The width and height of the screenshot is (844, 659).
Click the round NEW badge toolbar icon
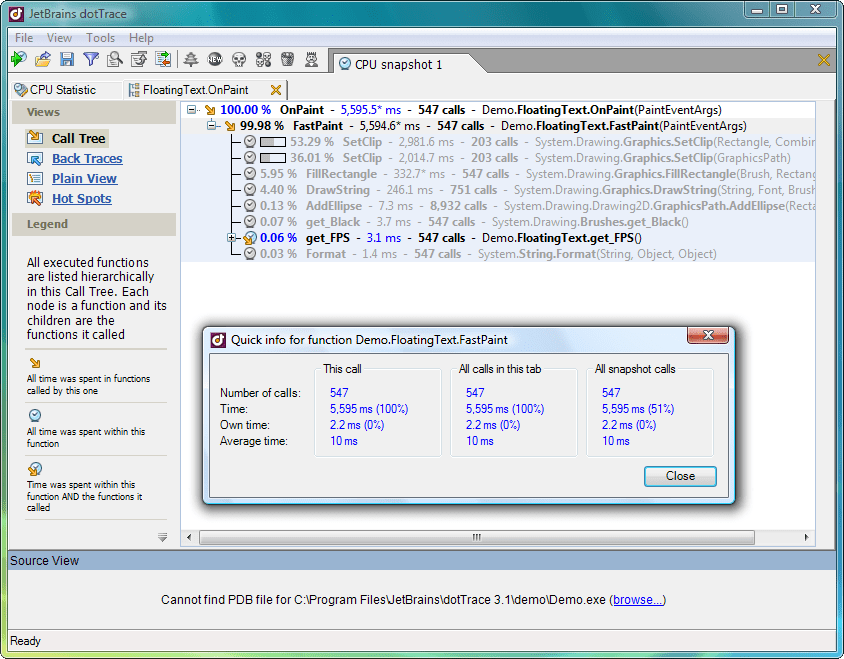click(x=215, y=60)
